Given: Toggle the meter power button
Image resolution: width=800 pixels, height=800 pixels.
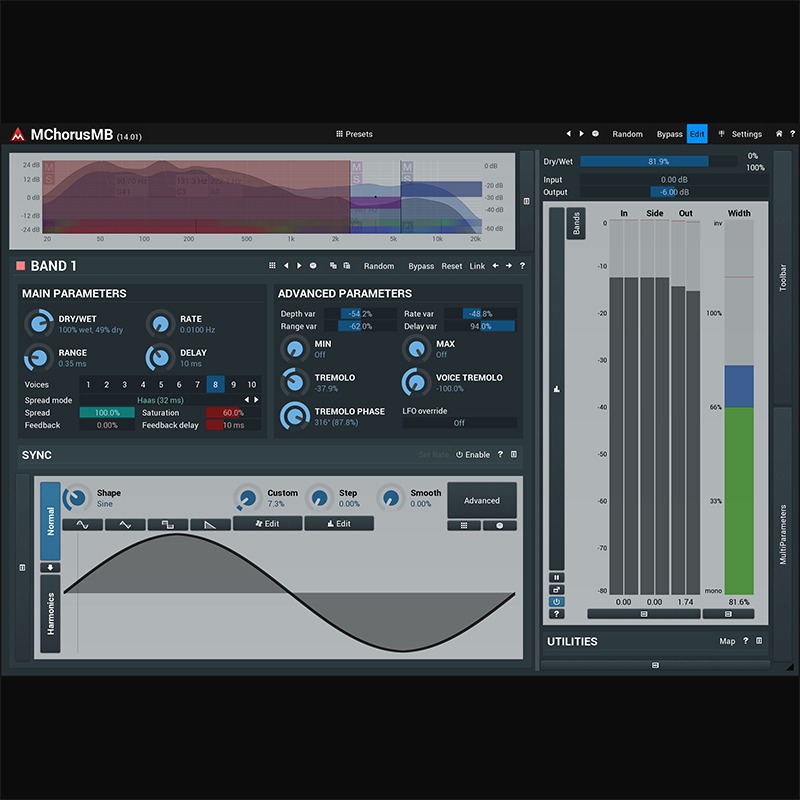Looking at the screenshot, I should click(557, 602).
